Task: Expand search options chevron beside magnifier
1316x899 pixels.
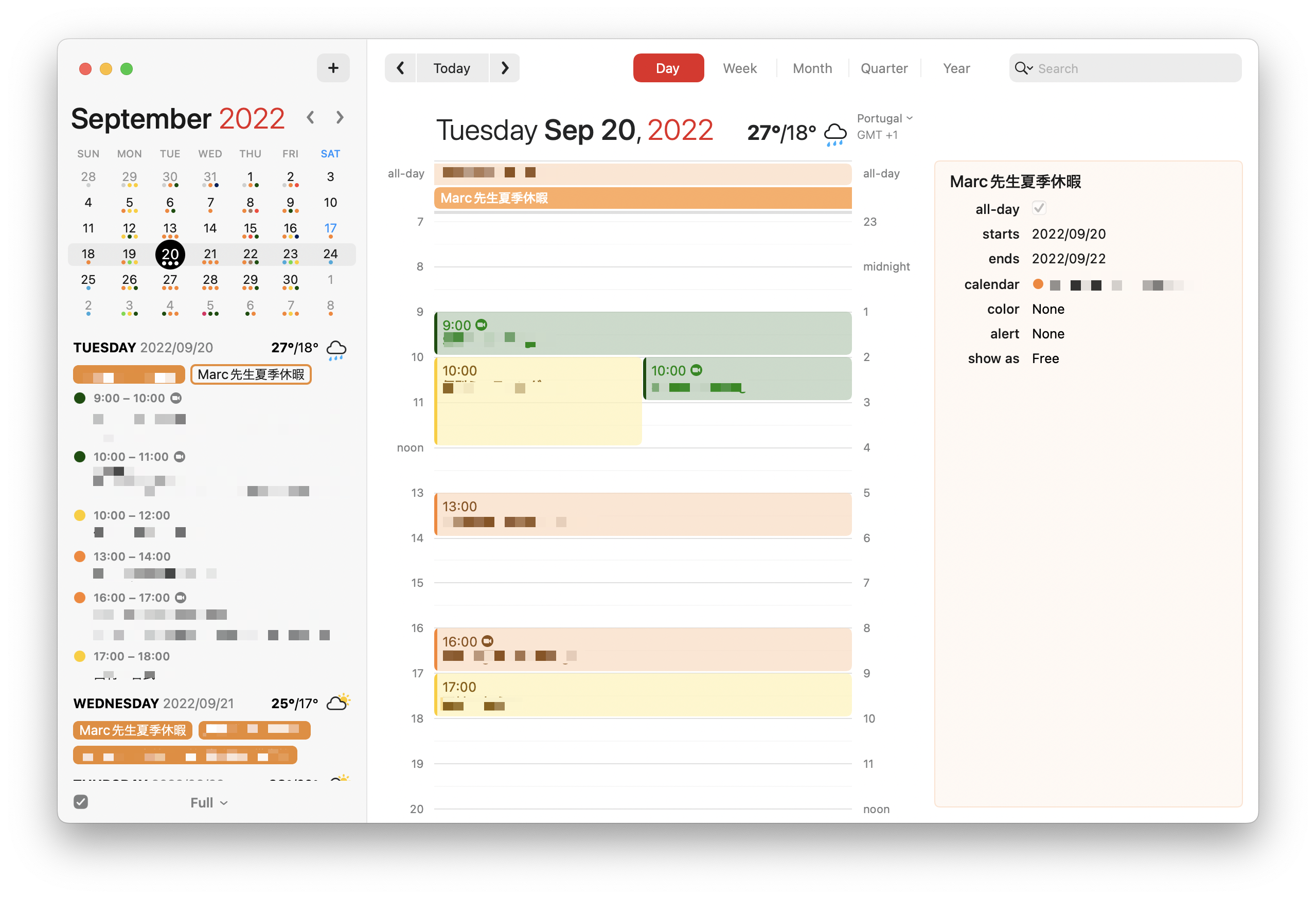Action: [1030, 68]
